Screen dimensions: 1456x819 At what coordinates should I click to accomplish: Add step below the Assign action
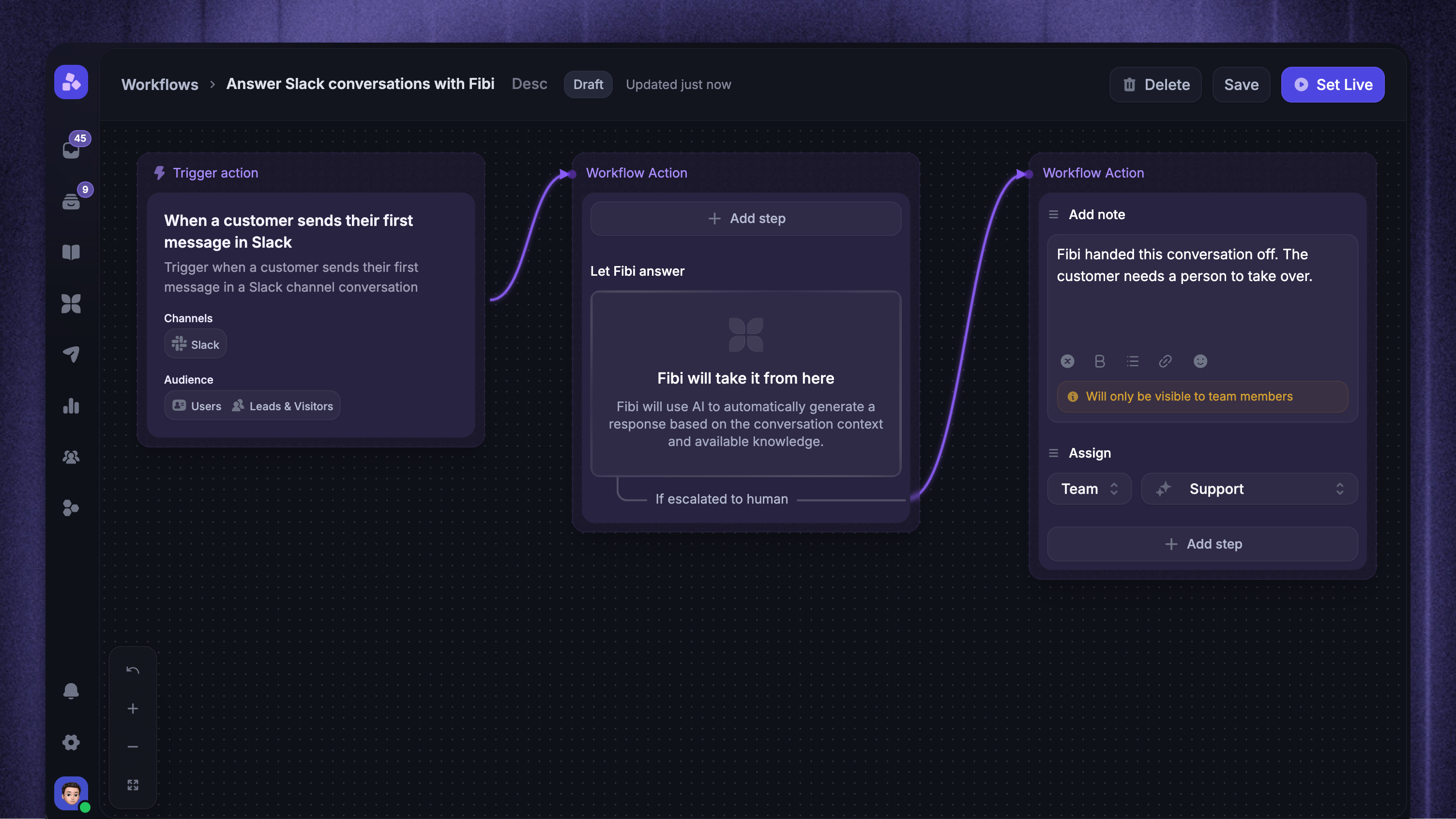1203,544
